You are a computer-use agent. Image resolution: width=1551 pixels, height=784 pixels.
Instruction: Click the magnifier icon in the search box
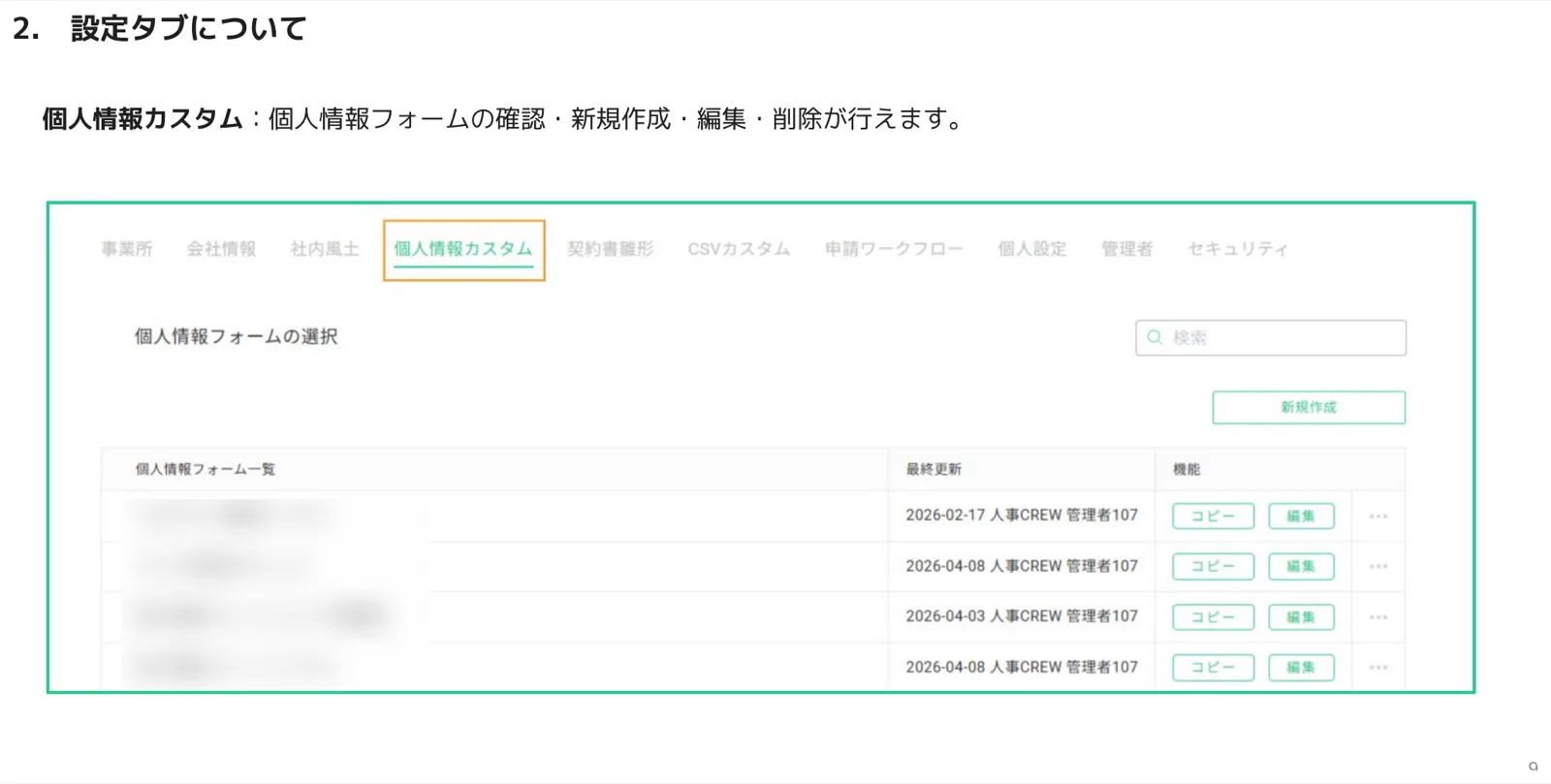(1155, 337)
